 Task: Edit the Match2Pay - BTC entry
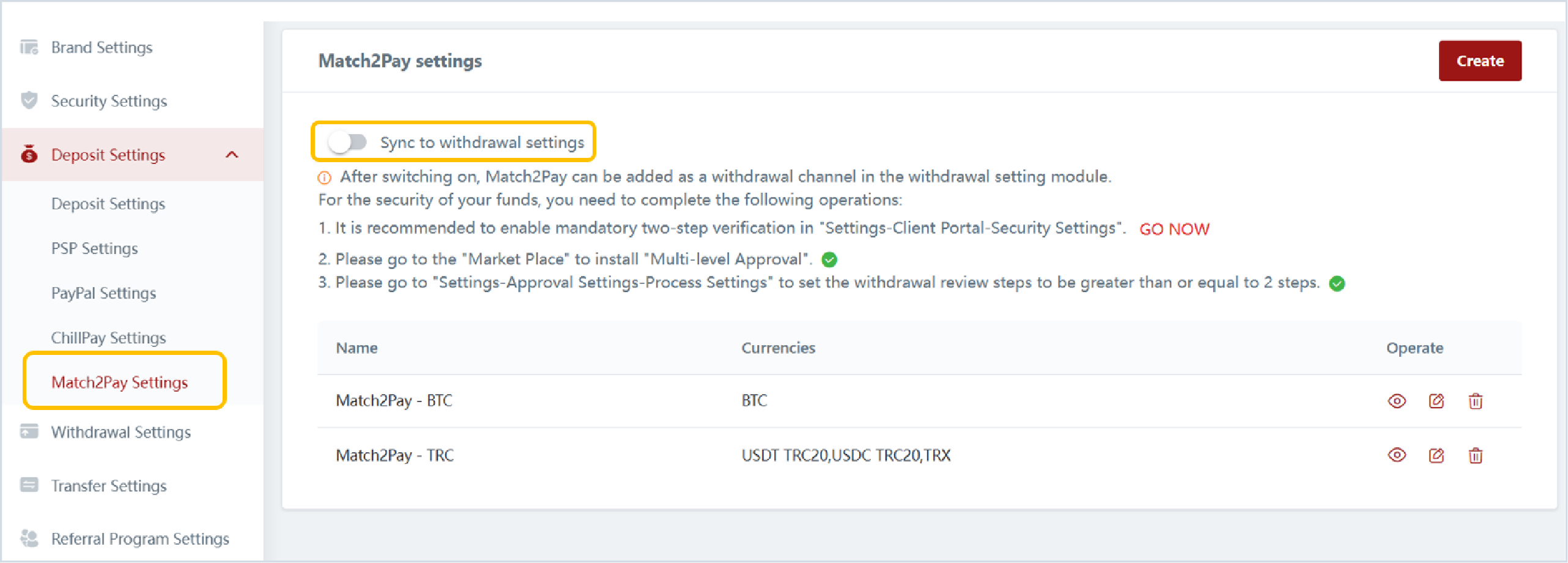click(1436, 401)
